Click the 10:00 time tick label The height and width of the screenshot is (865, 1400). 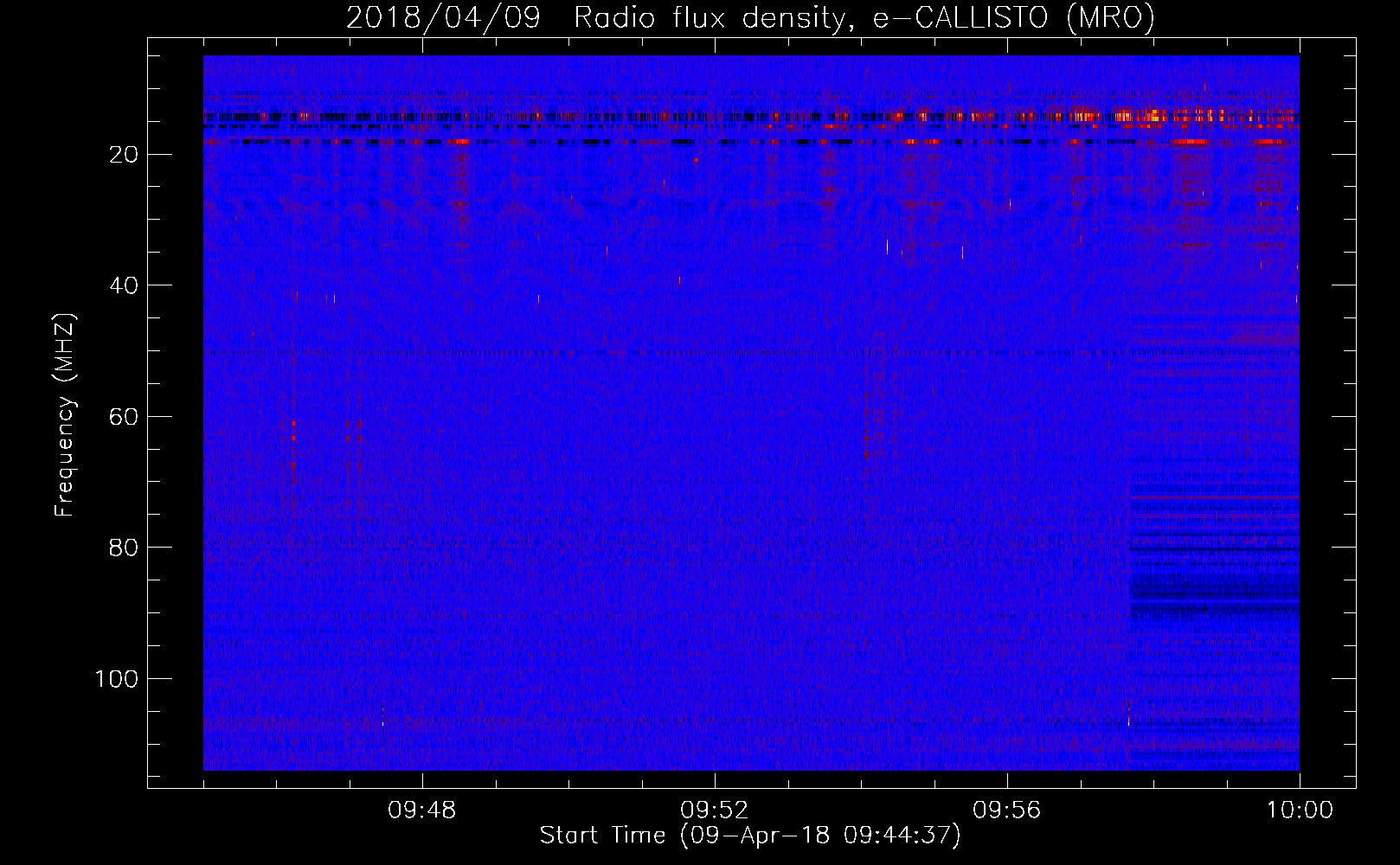point(1300,811)
